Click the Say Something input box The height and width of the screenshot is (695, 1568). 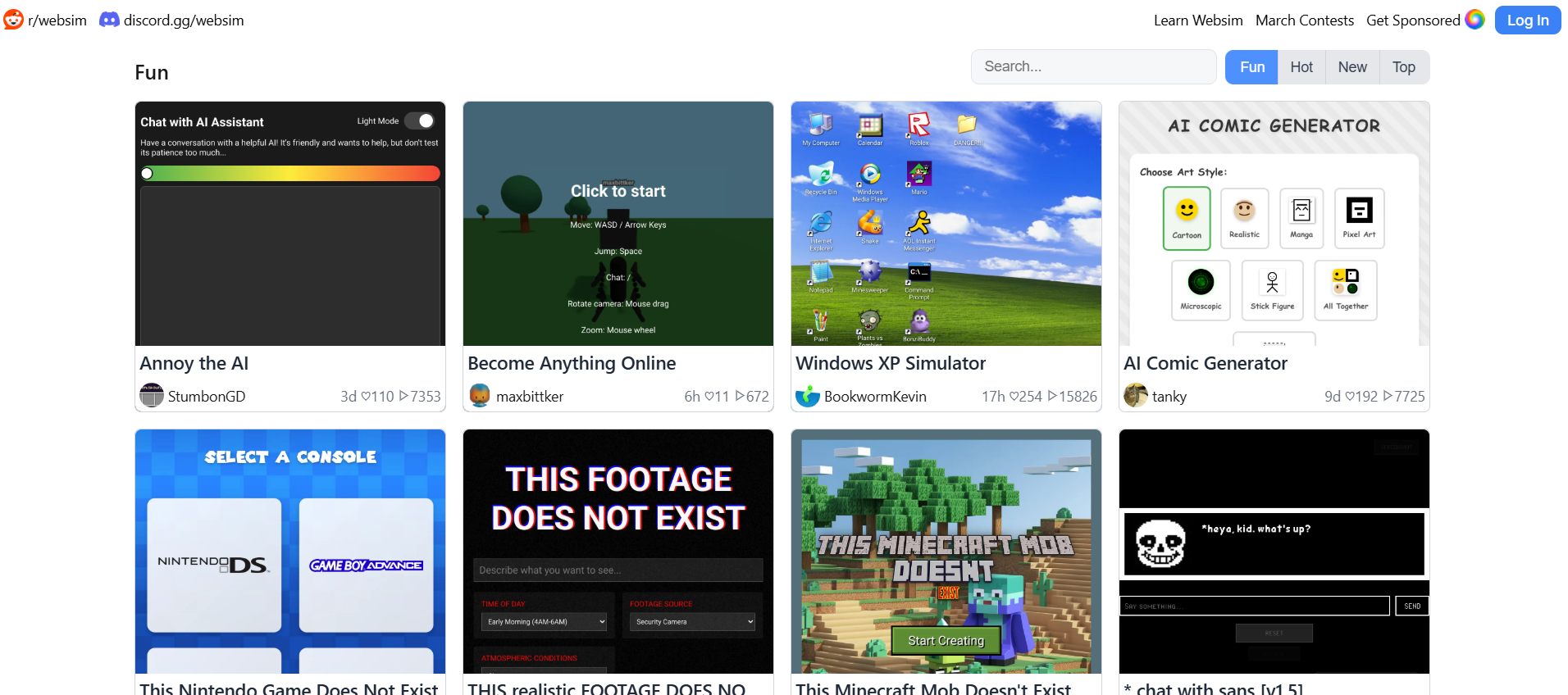[x=1255, y=606]
